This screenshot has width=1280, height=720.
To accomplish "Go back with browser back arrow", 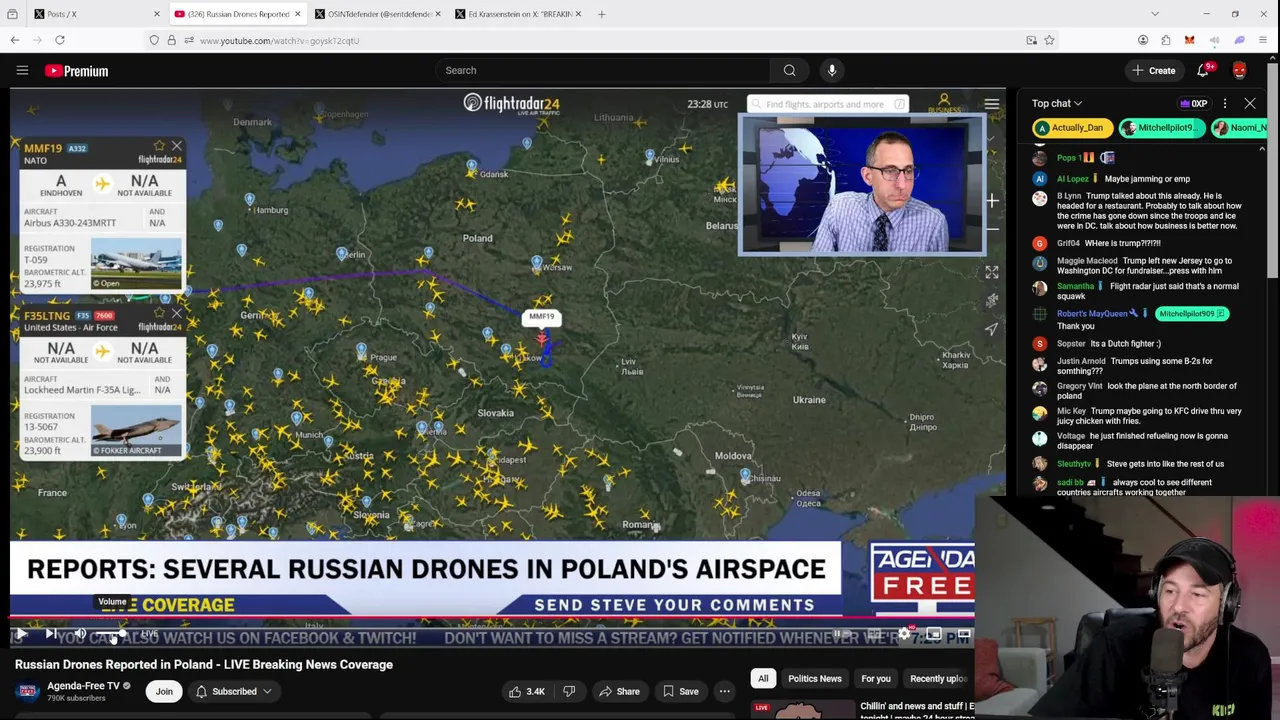I will click(x=15, y=40).
